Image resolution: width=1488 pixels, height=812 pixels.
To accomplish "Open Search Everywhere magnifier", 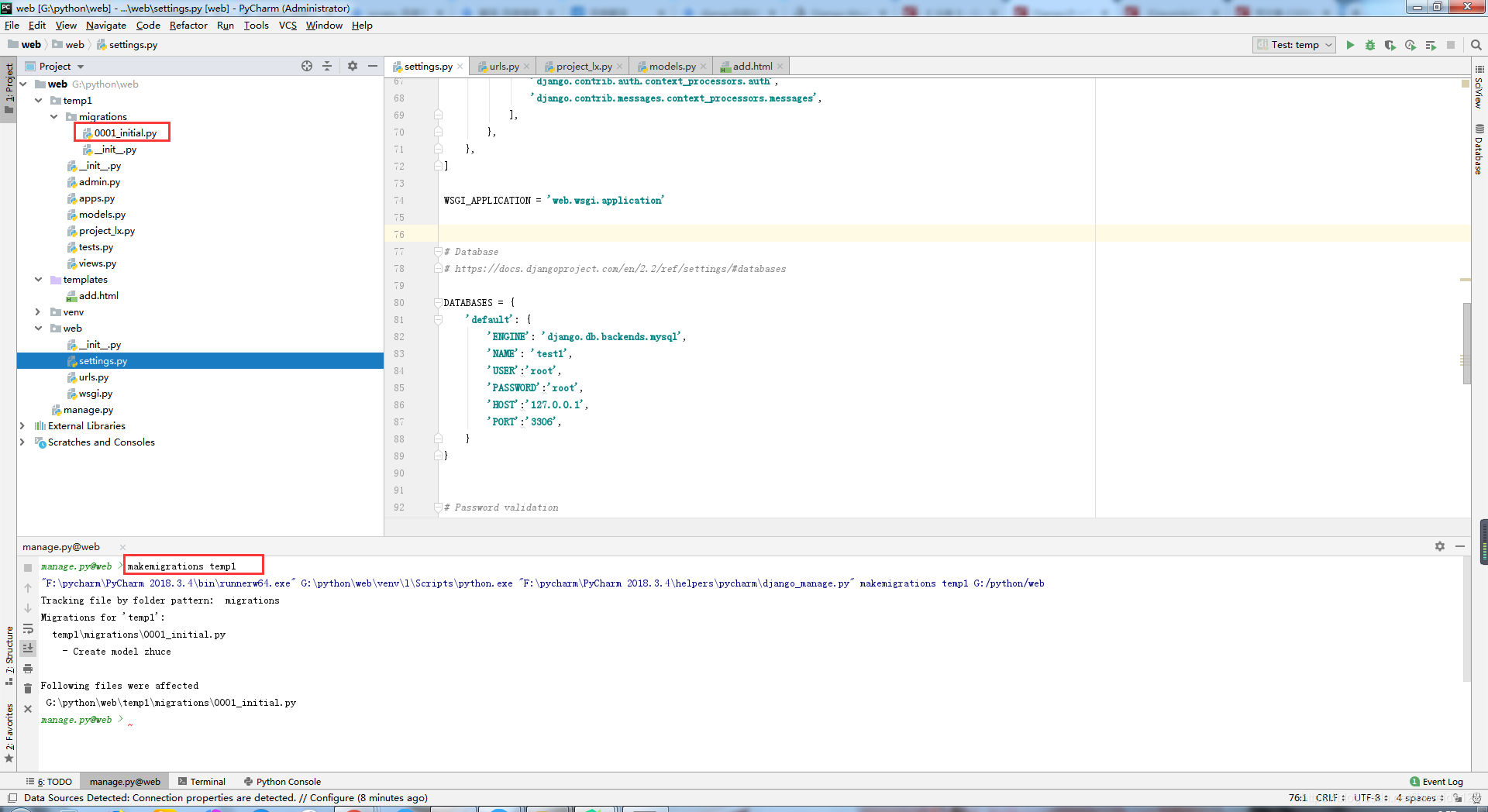I will point(1476,45).
